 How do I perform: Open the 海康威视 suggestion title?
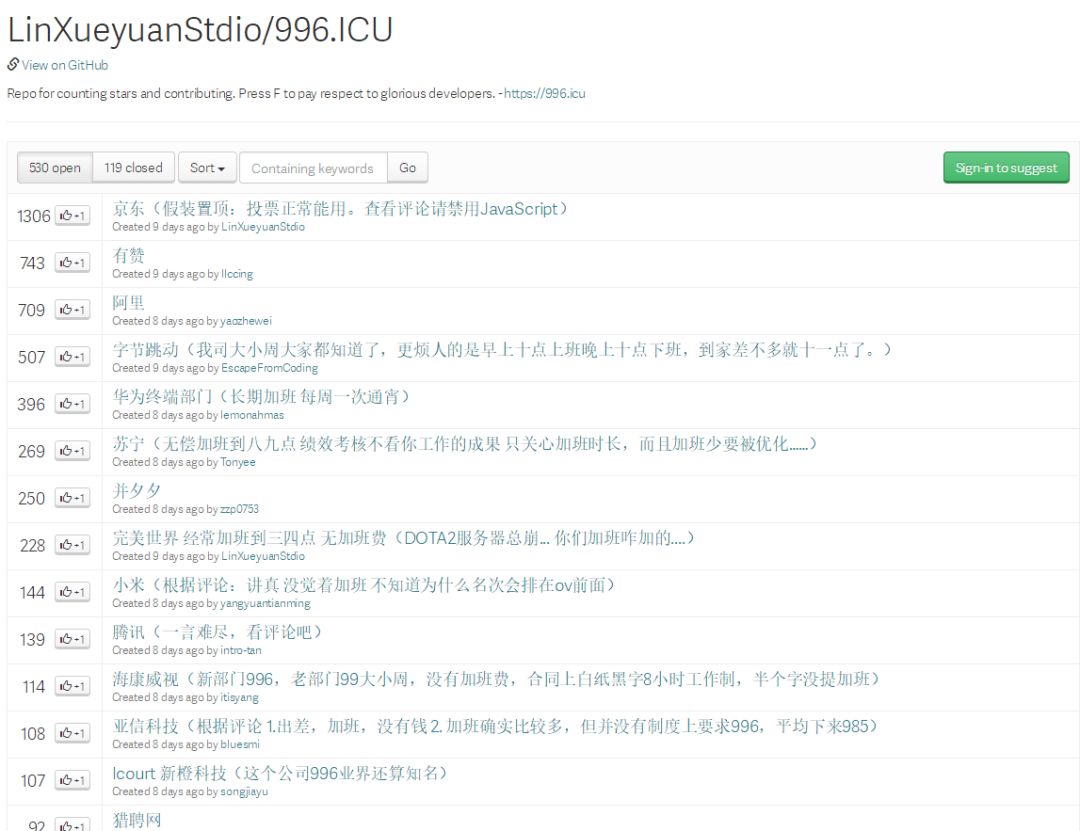[496, 679]
